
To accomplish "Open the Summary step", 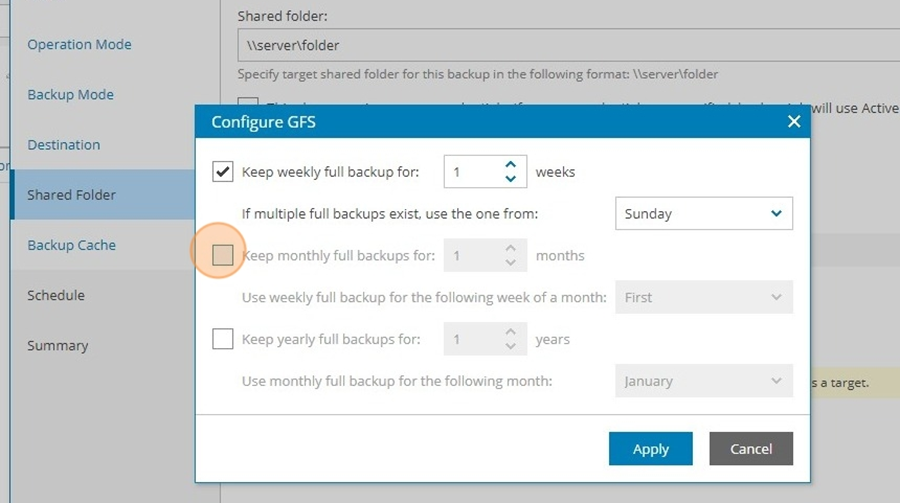I will point(57,346).
